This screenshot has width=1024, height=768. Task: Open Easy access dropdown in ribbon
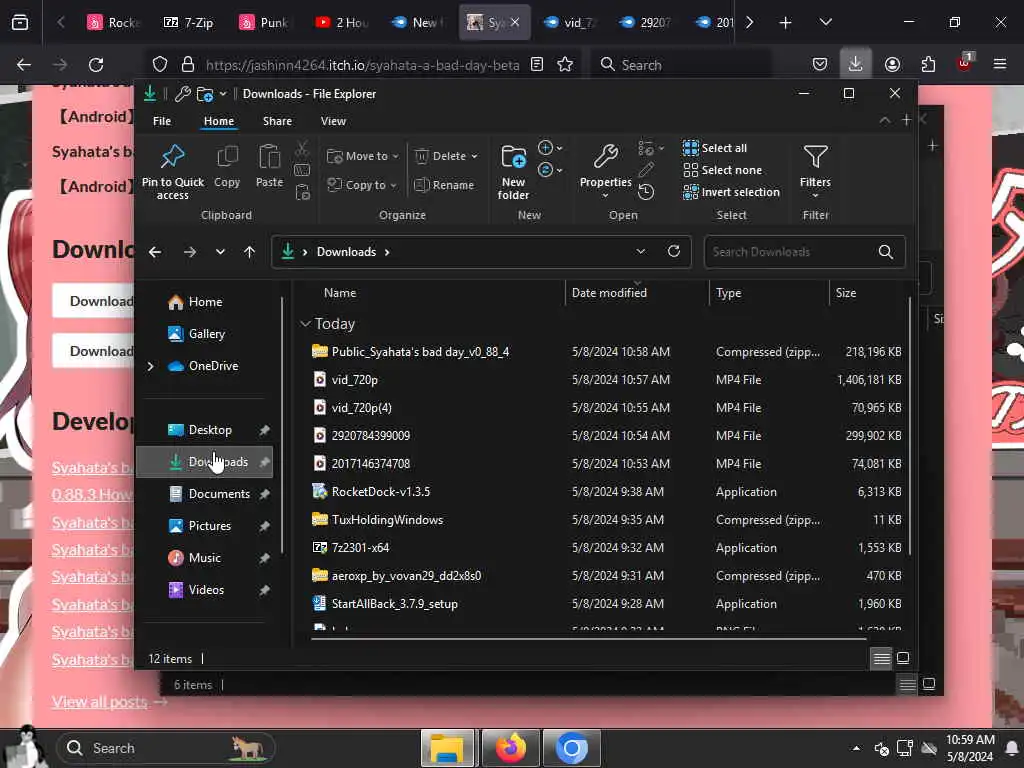551,170
